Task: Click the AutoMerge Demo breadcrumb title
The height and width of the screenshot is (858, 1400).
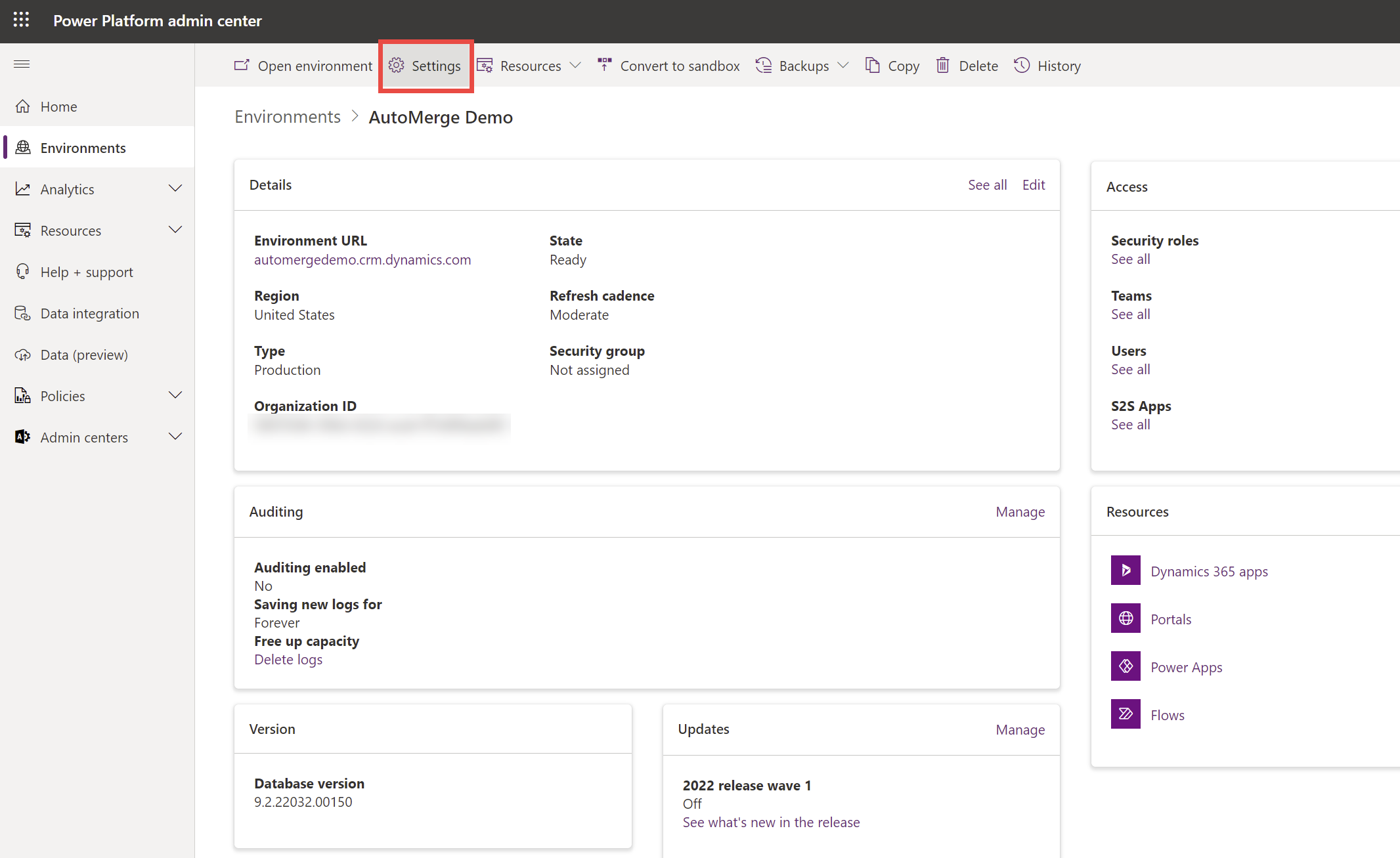Action: click(441, 117)
